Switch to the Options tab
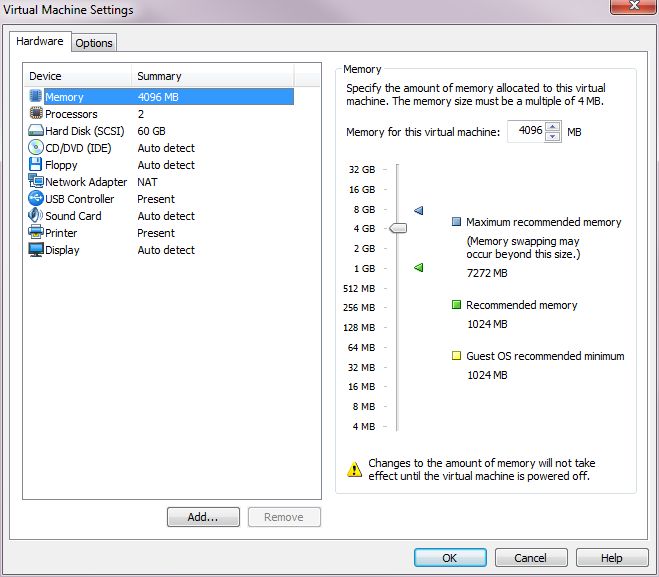659x577 pixels. (94, 43)
